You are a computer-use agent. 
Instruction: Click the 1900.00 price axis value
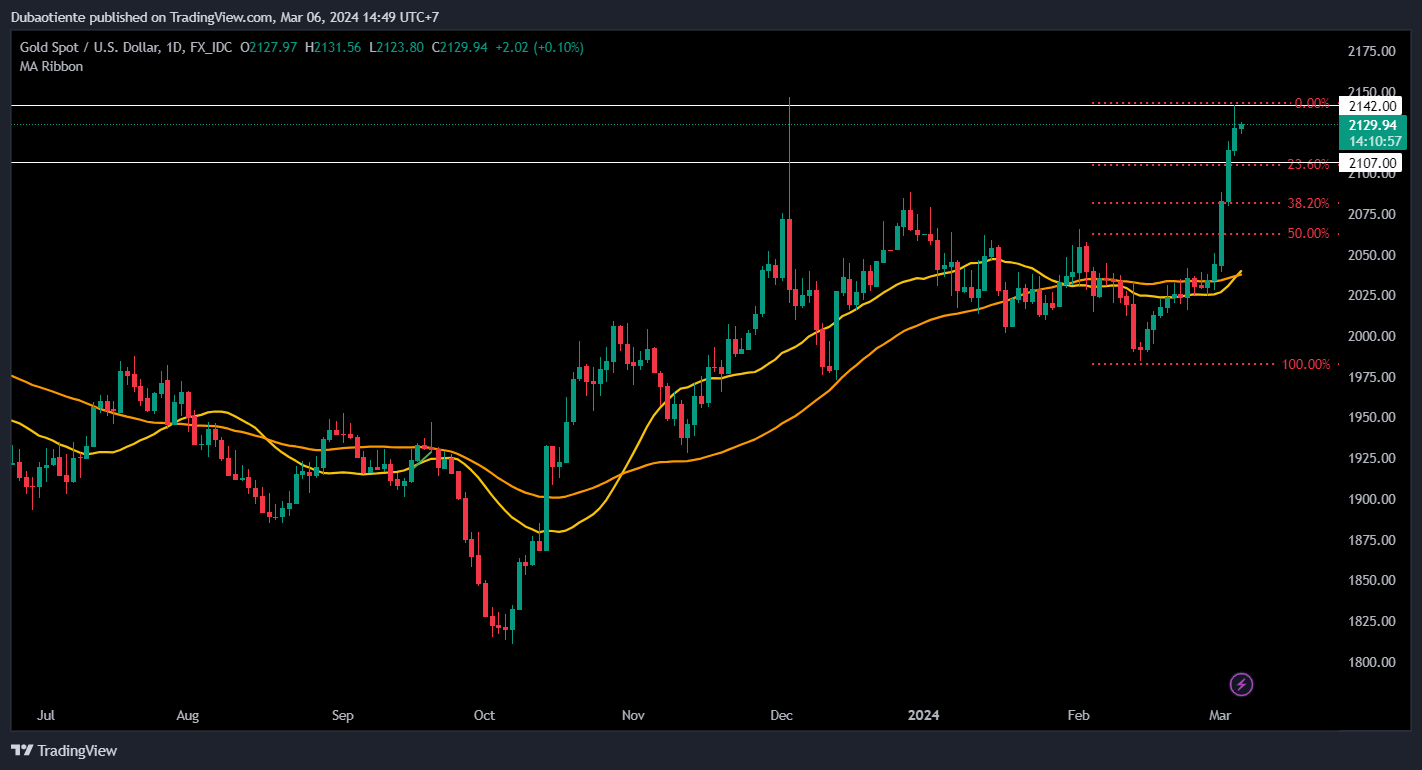point(1372,499)
